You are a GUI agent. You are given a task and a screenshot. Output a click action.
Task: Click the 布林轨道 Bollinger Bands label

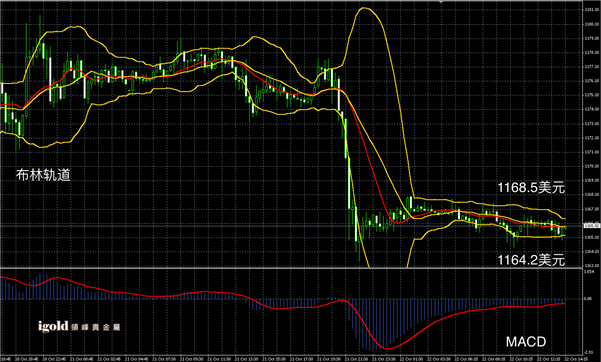(x=43, y=175)
